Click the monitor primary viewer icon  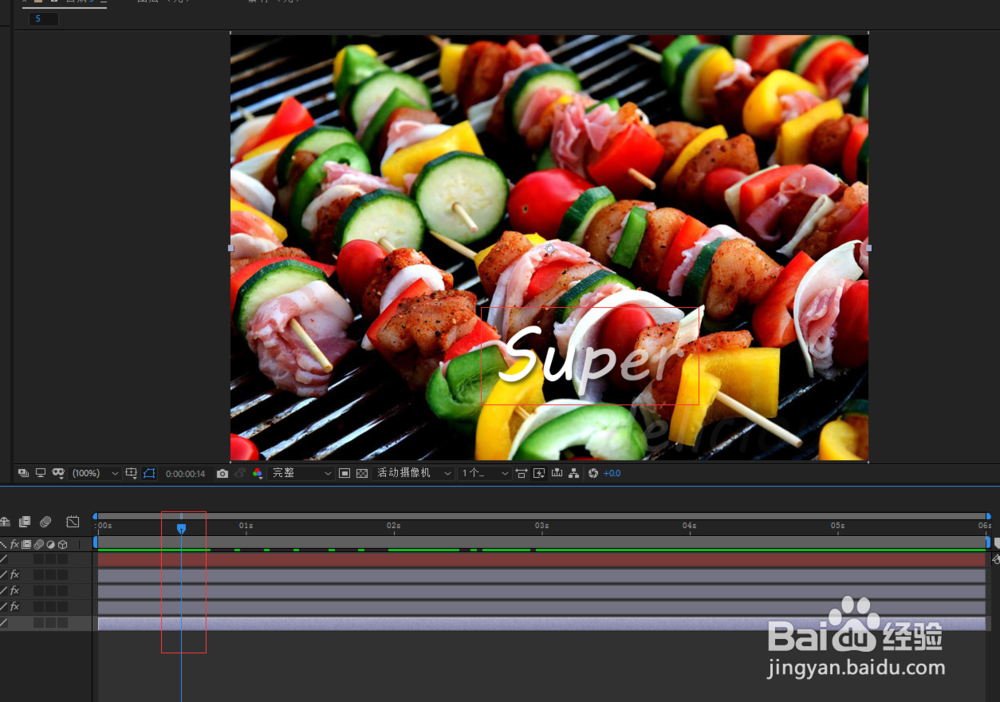click(x=41, y=473)
